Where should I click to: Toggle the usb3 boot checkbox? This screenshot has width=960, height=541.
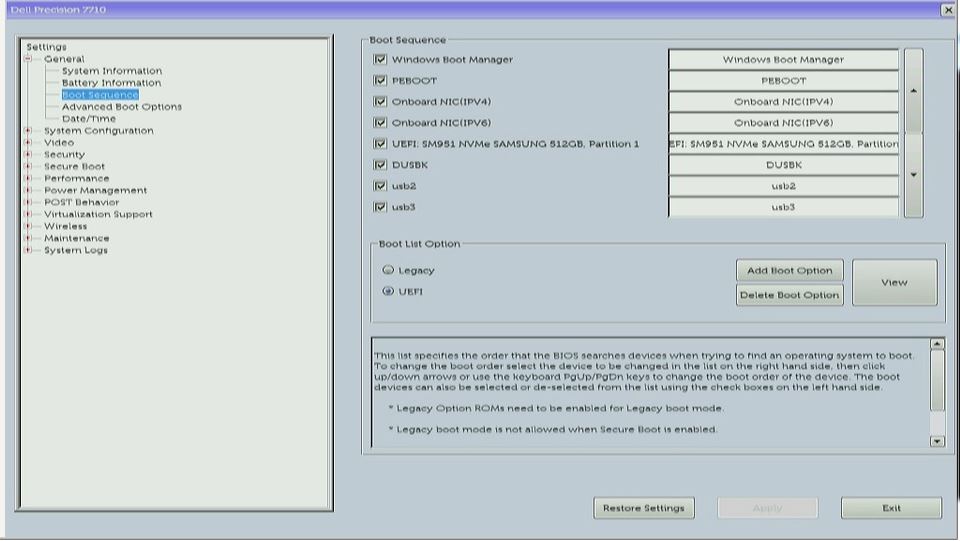tap(380, 207)
